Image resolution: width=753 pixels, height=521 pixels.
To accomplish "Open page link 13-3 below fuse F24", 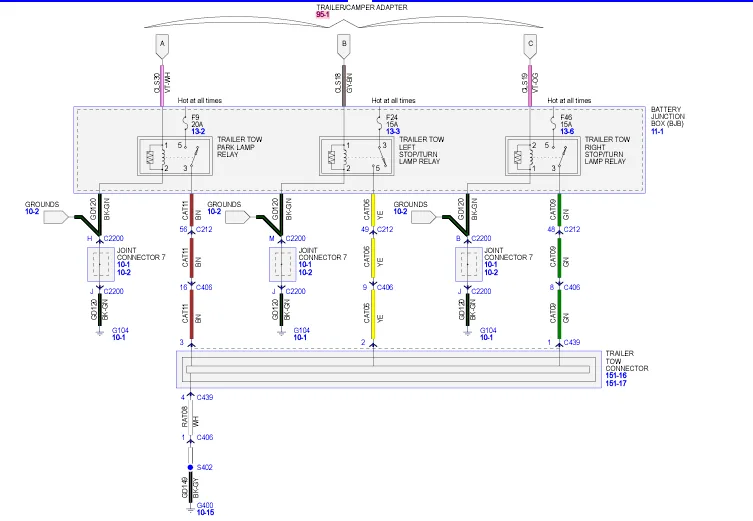I will point(392,131).
